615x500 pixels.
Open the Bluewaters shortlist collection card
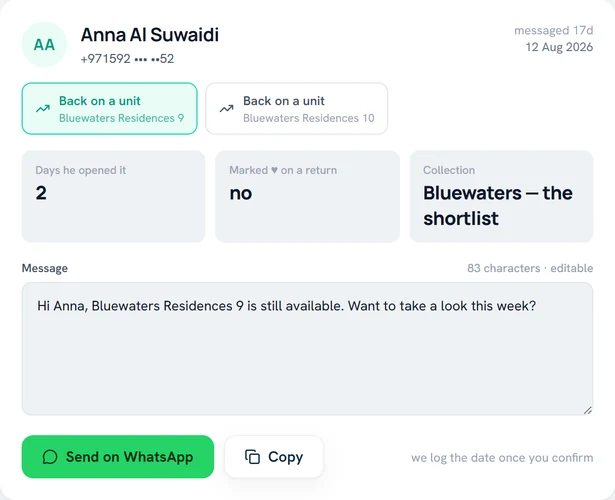(x=502, y=196)
